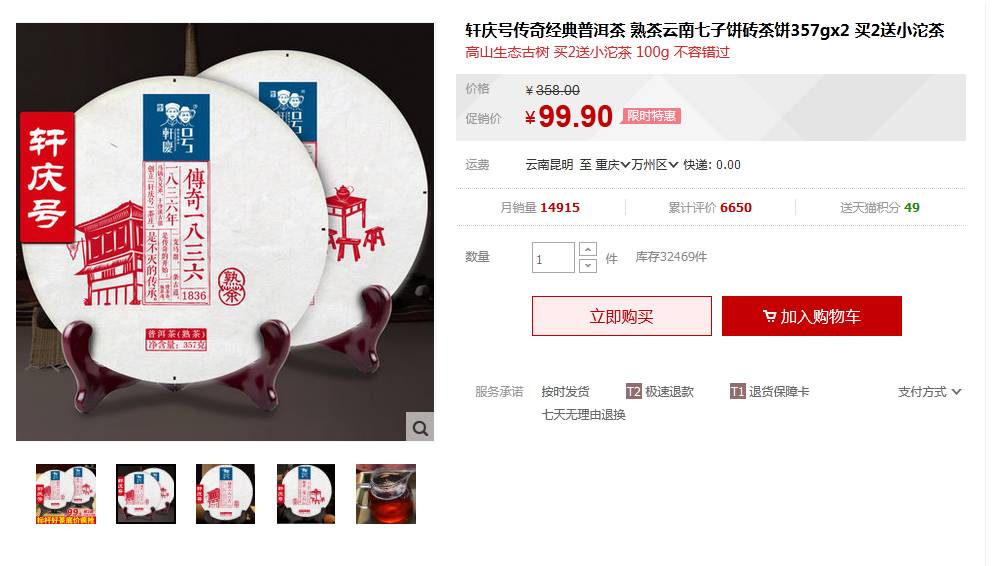
Task: Open the 万州区 district dropdown
Action: (x=655, y=165)
